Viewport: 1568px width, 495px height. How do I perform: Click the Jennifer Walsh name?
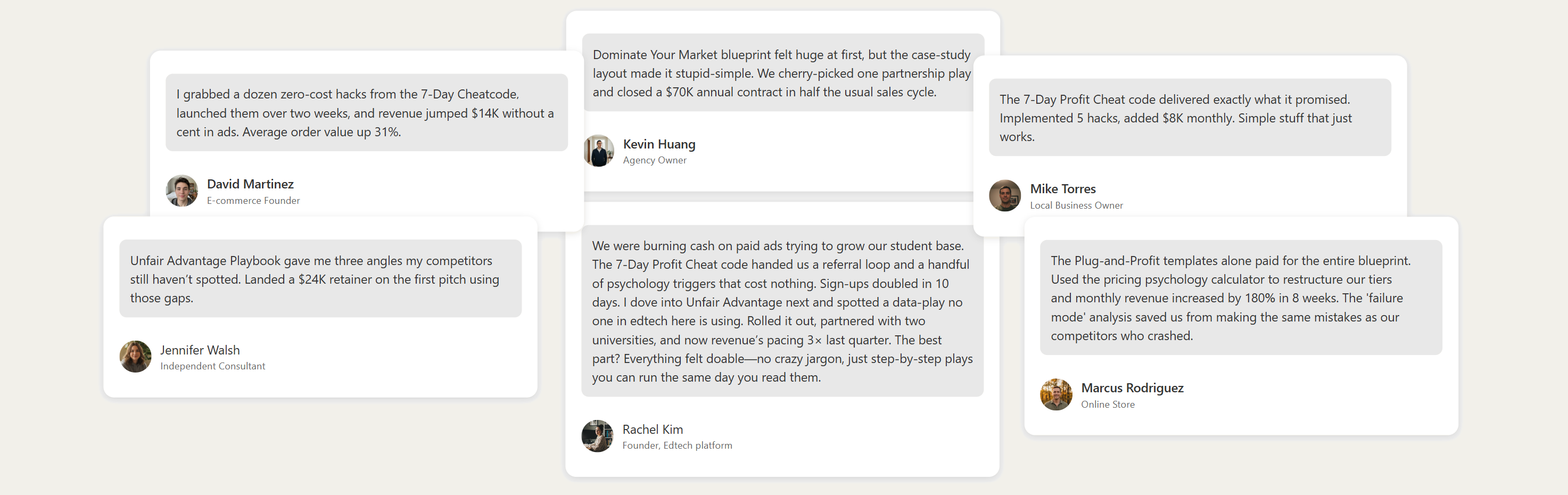point(200,350)
